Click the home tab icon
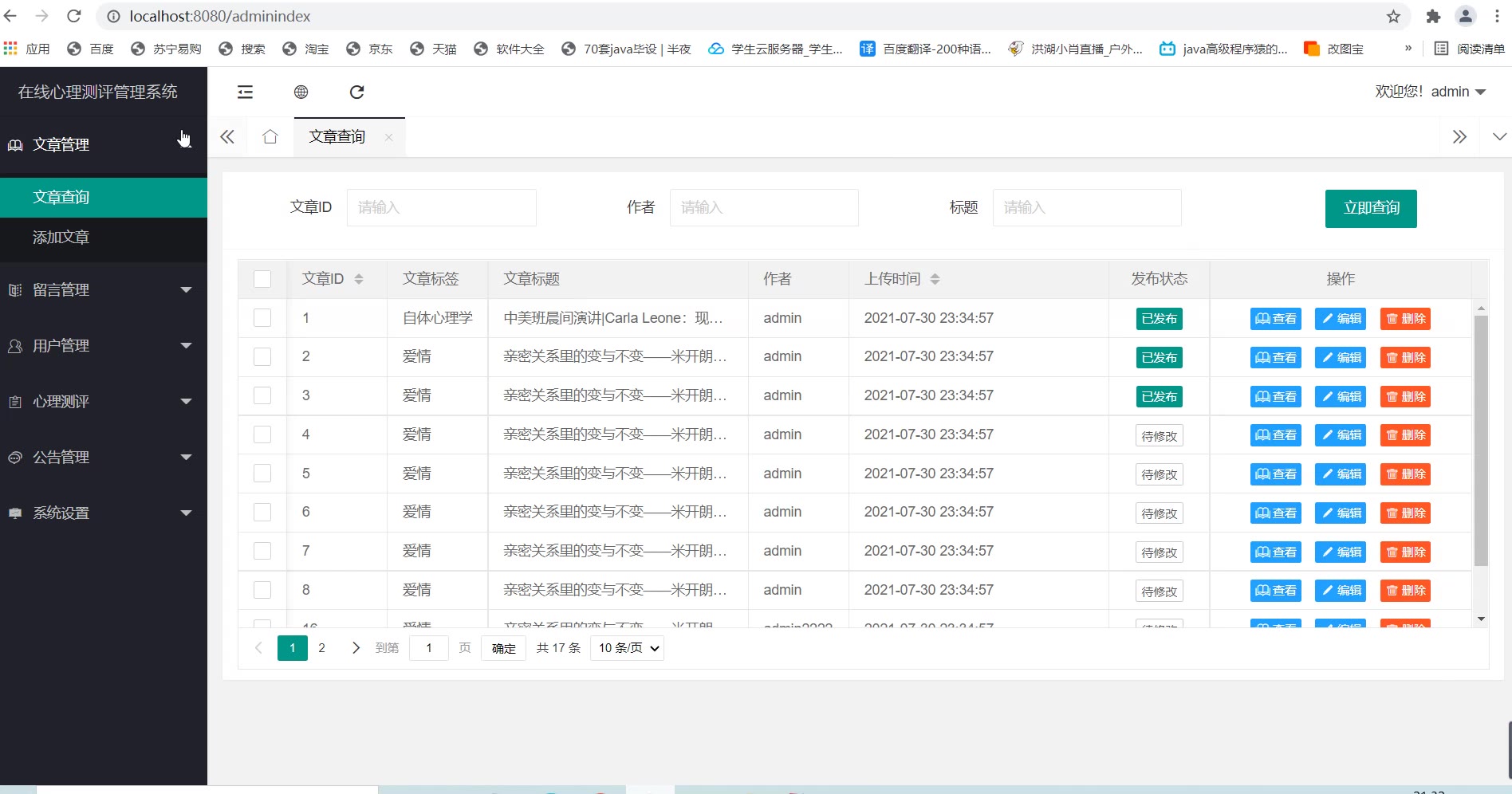Viewport: 1512px width, 794px height. tap(270, 137)
